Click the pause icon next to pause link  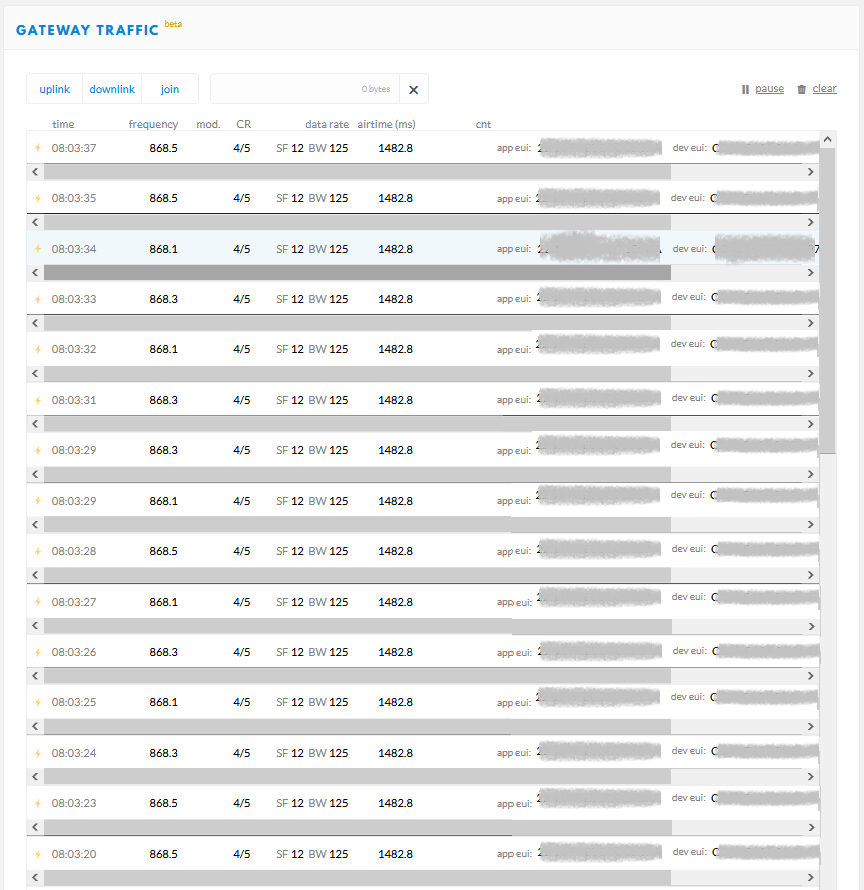[746, 89]
